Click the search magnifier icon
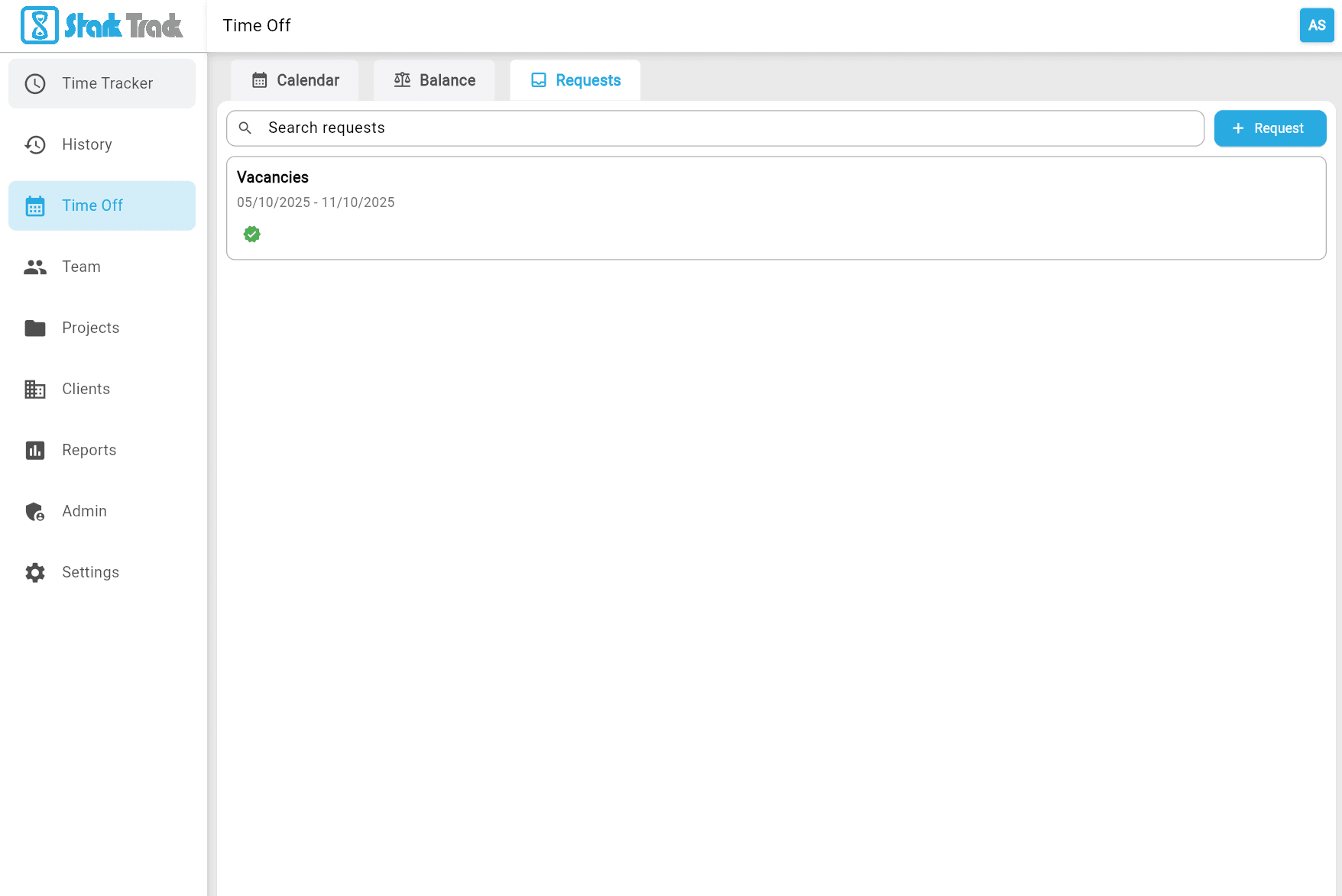Screen dimensions: 1342x896 [245, 128]
